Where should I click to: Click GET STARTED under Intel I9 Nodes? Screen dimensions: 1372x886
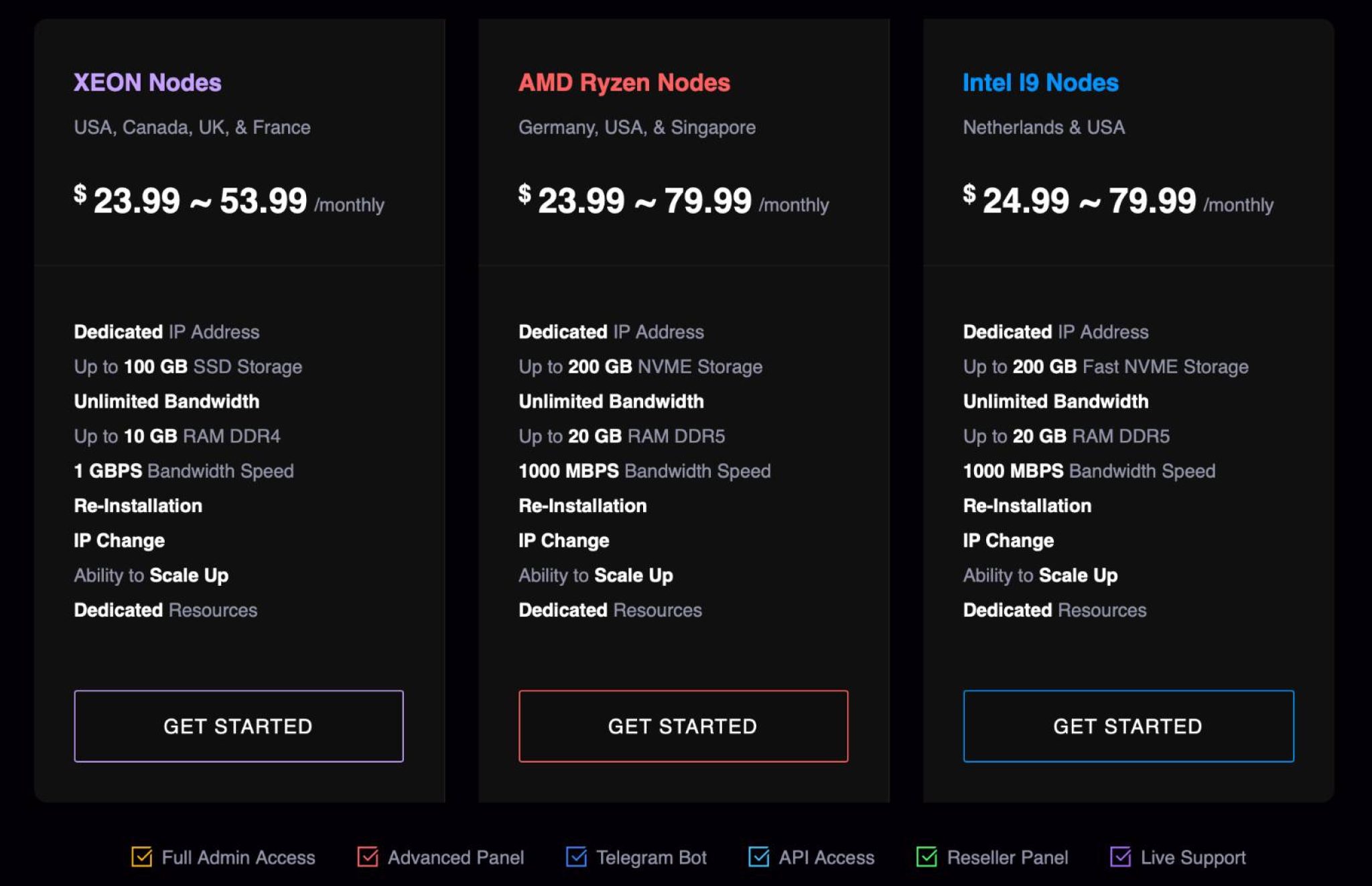[x=1128, y=726]
